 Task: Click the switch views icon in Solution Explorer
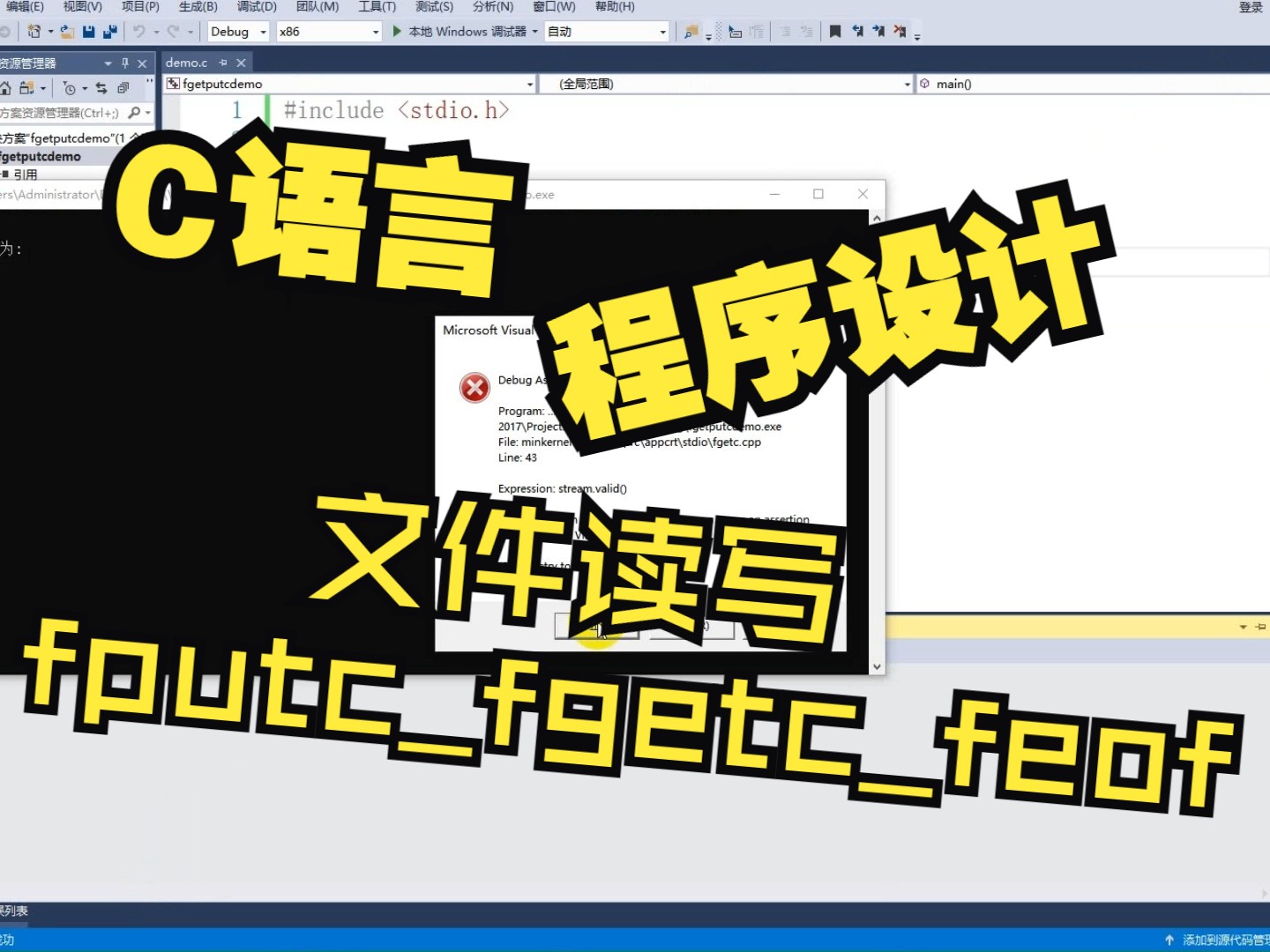point(26,88)
